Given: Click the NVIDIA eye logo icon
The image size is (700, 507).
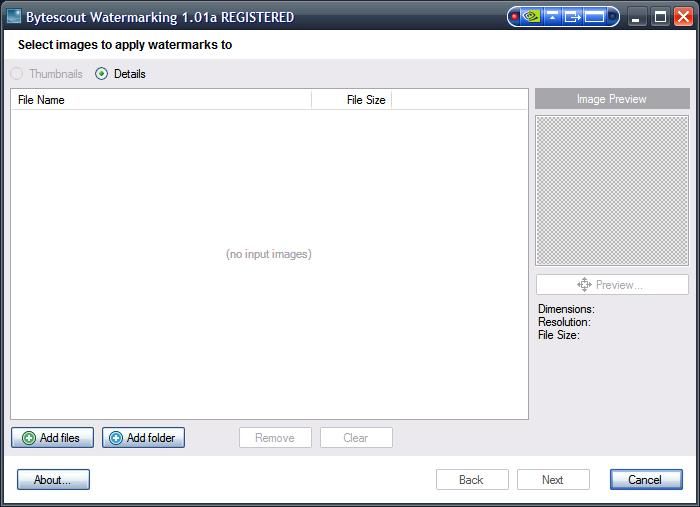Looking at the screenshot, I should pyautogui.click(x=532, y=17).
